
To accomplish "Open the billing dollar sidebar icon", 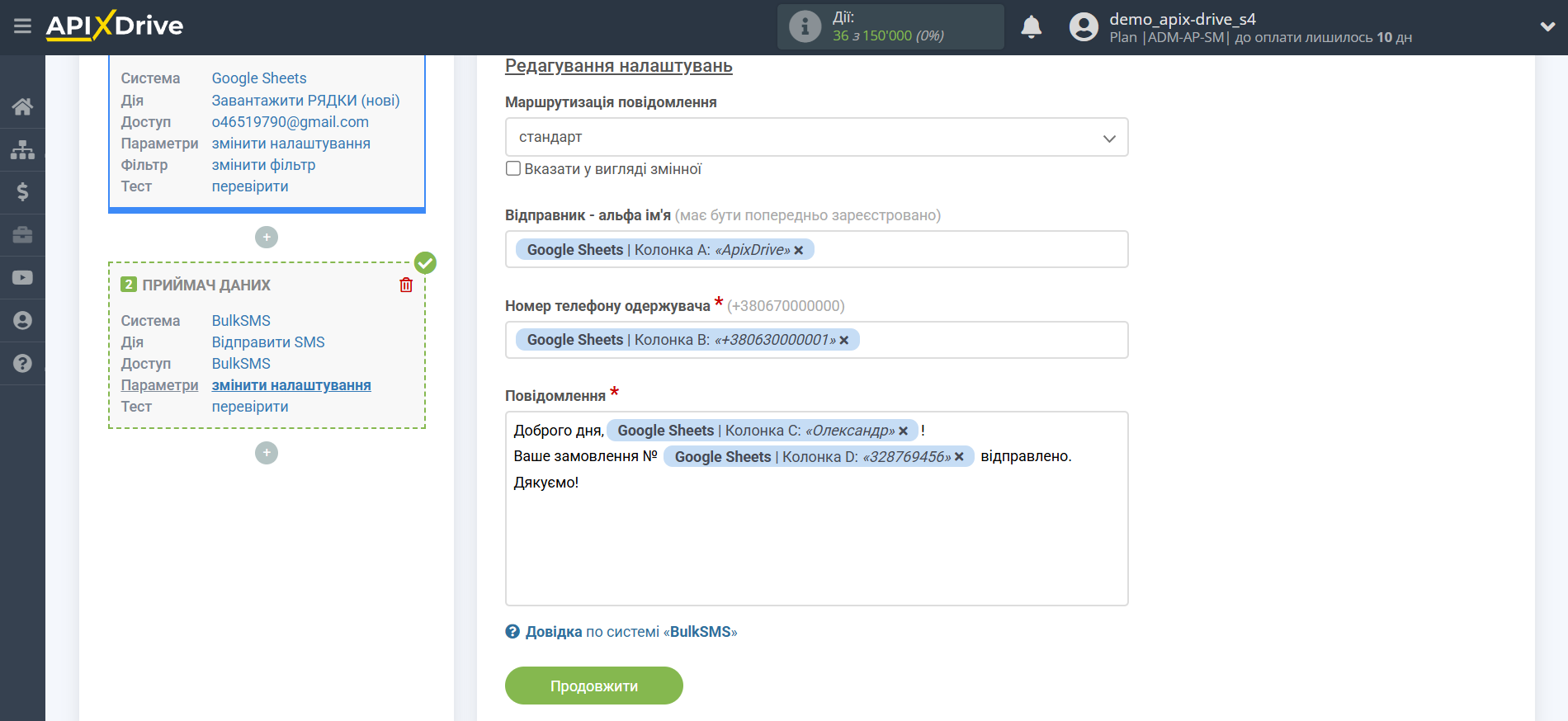I will (x=22, y=192).
